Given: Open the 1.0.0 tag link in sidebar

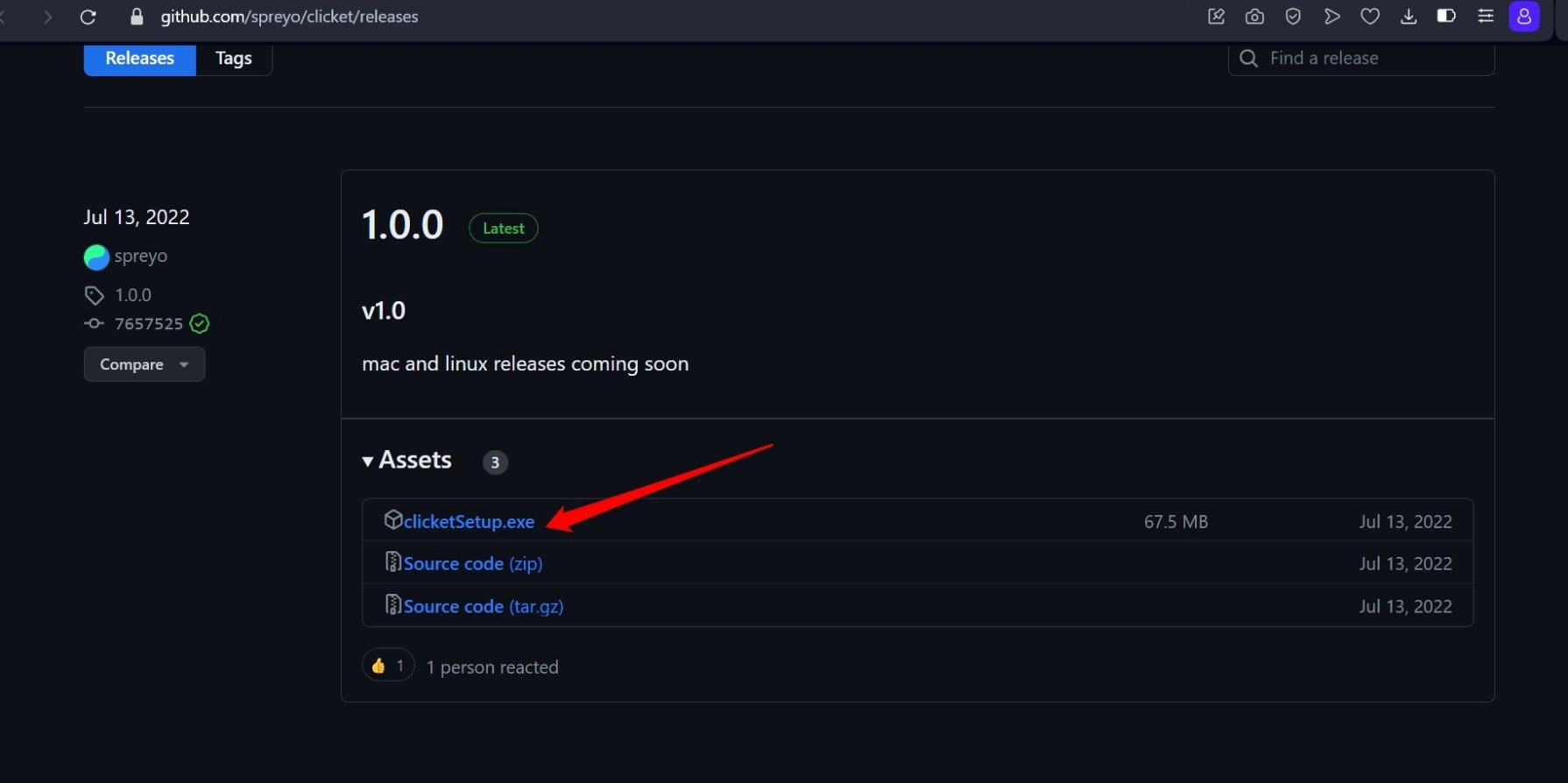Looking at the screenshot, I should [133, 295].
